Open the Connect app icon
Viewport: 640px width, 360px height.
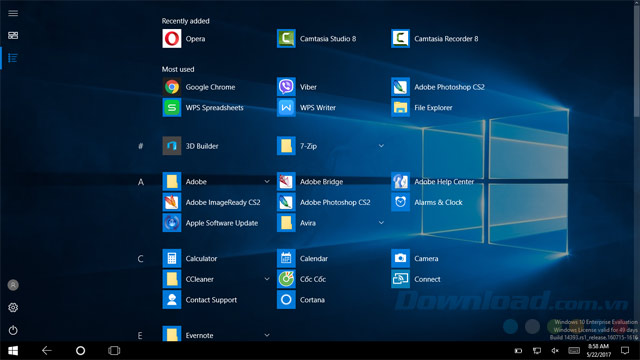[400, 280]
